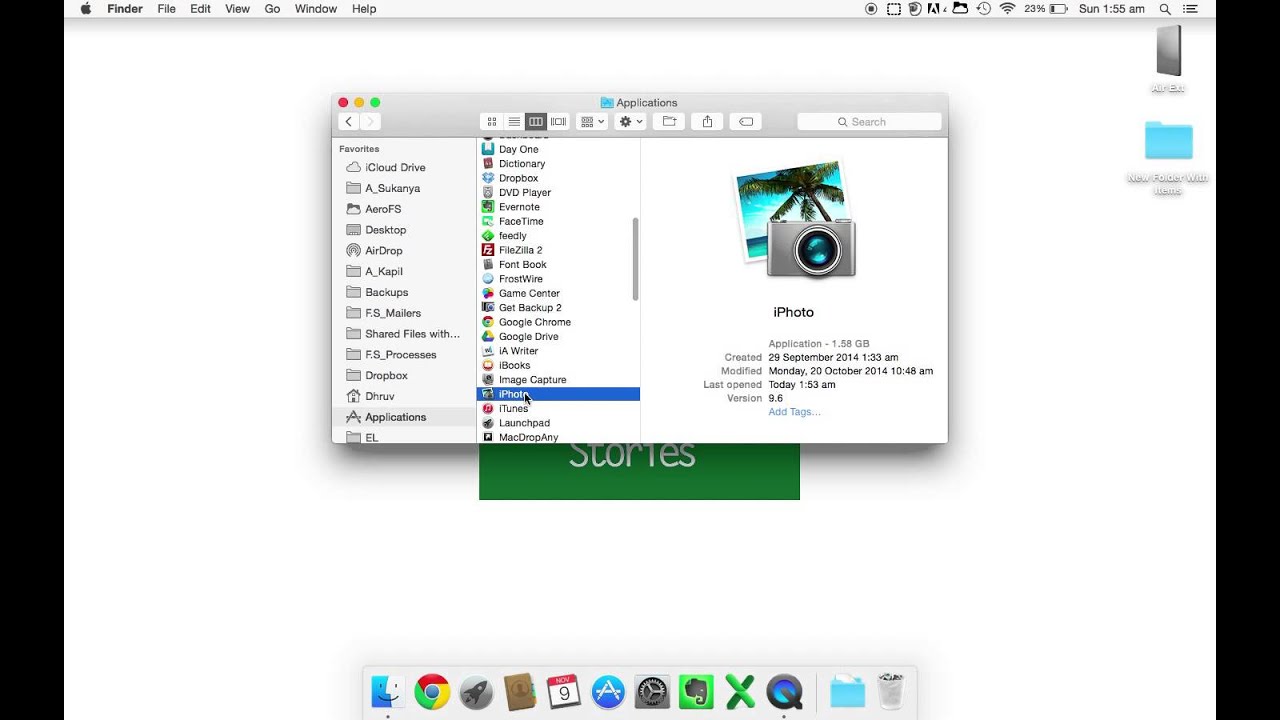Click the Time Machine menu bar icon
1280x720 pixels.
[983, 9]
